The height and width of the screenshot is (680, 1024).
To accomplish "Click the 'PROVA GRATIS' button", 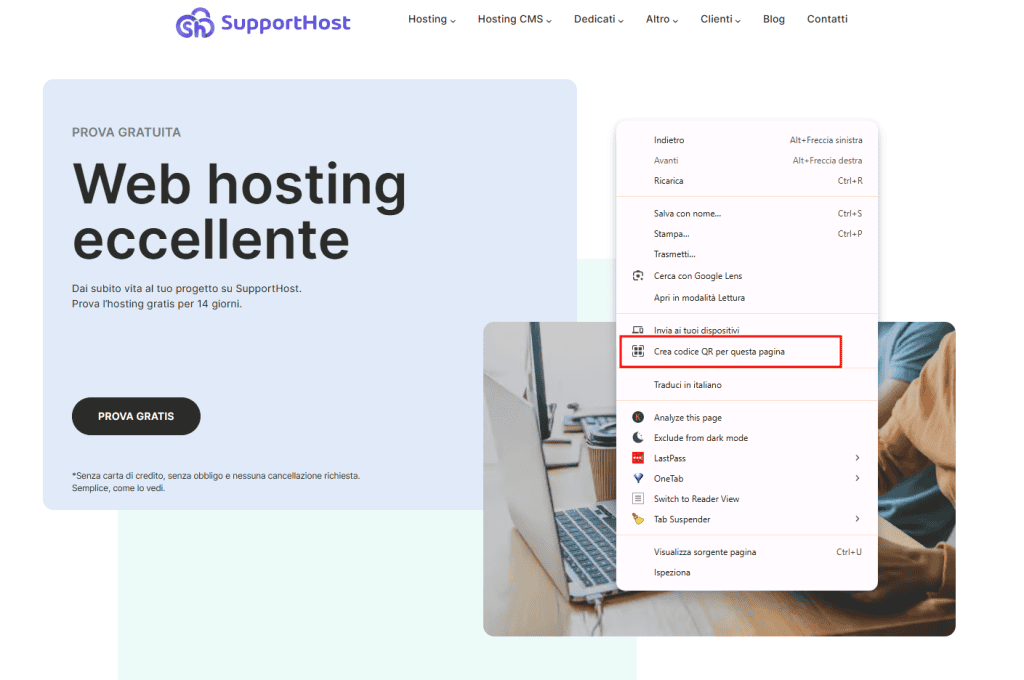I will (135, 416).
